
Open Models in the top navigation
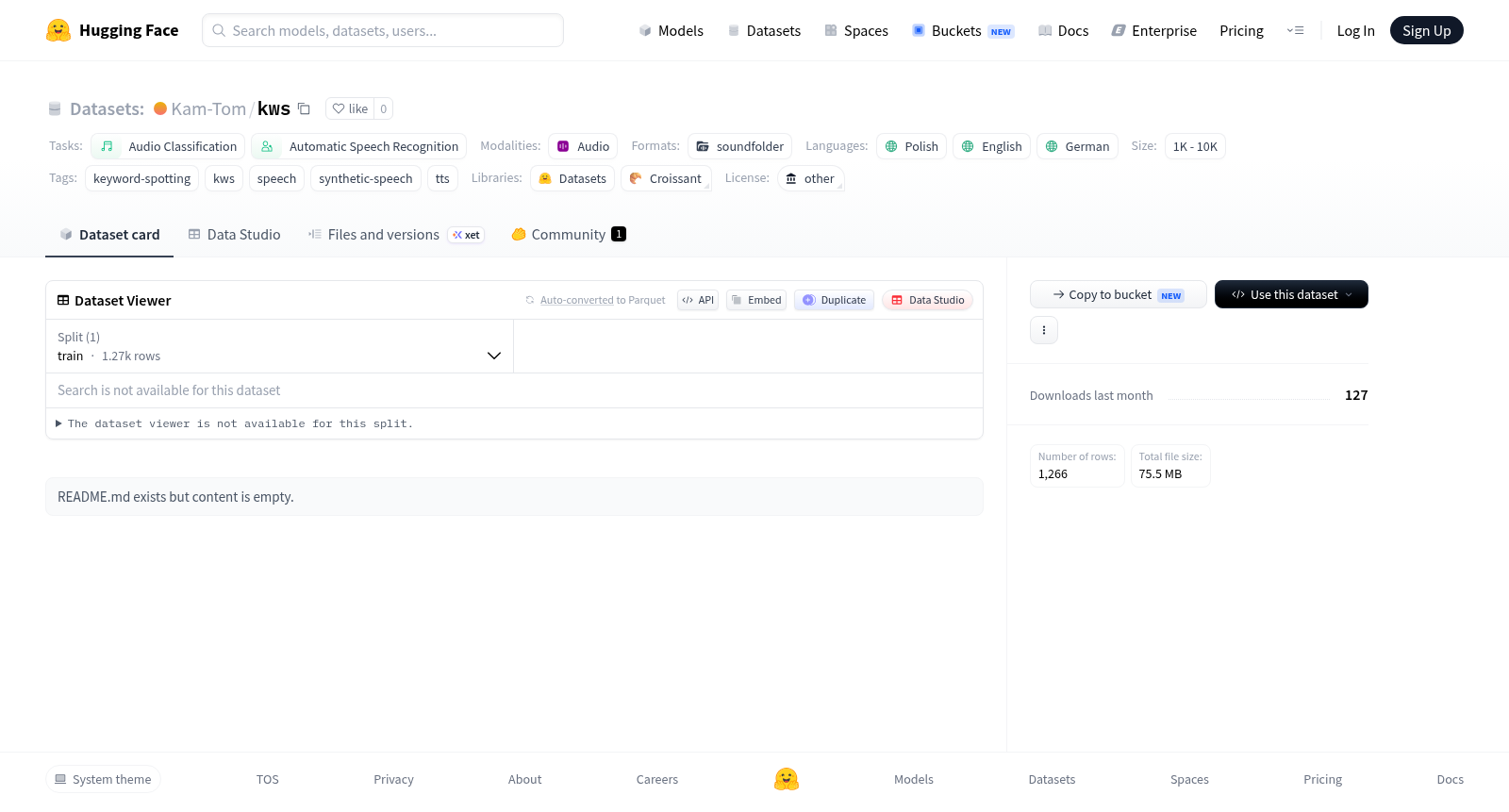coord(671,30)
